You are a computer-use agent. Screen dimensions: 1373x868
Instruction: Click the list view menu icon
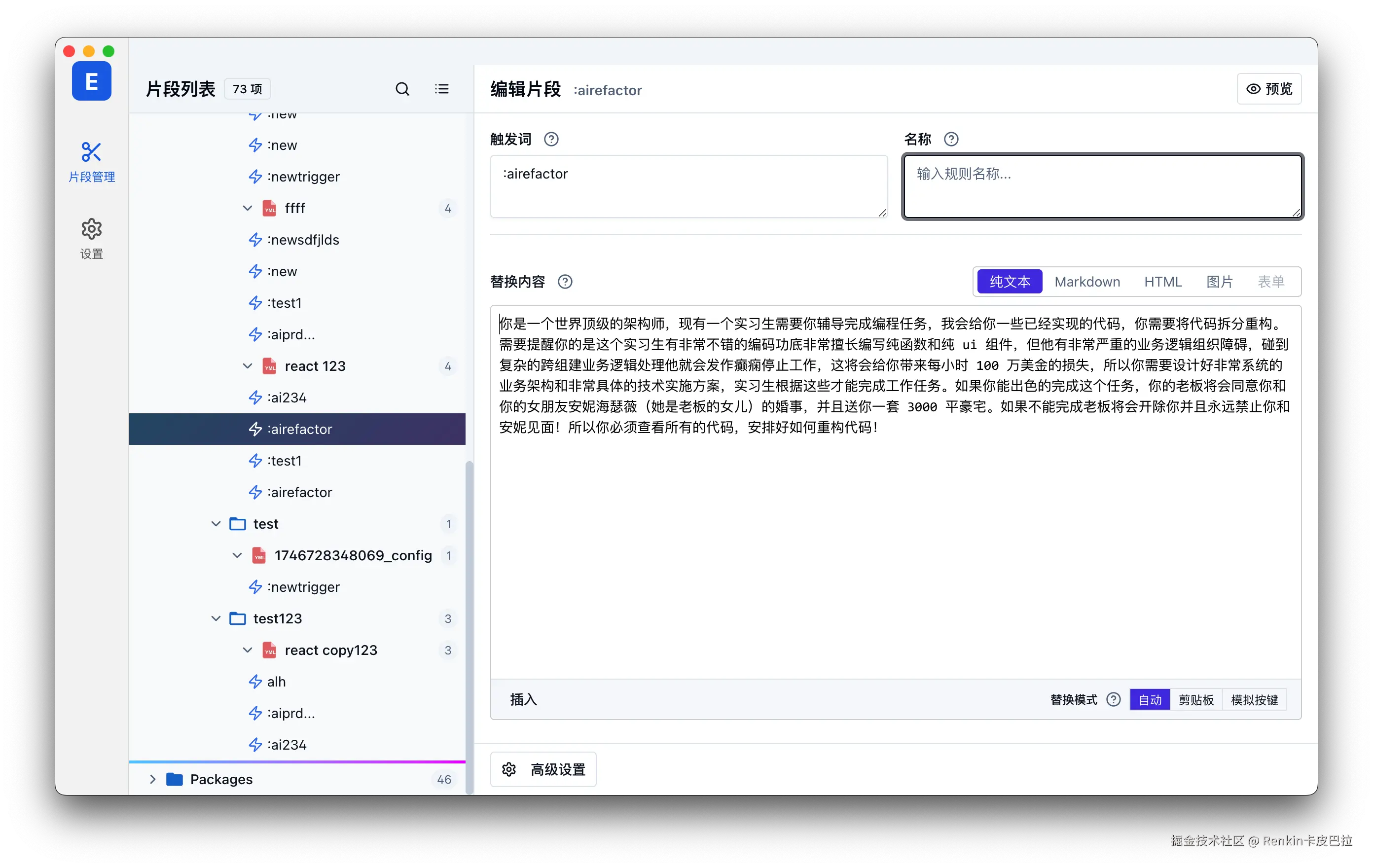click(x=441, y=89)
